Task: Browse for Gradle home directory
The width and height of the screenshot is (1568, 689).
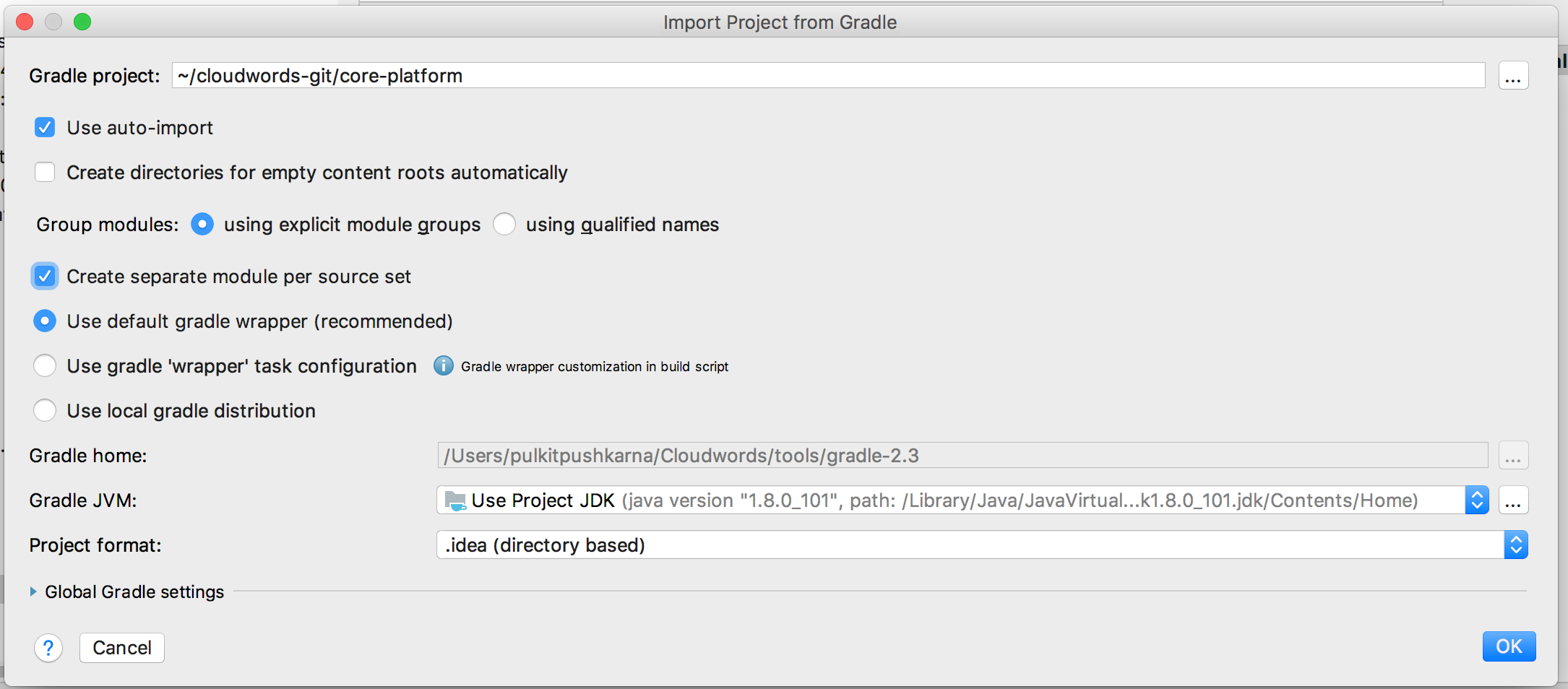Action: [x=1513, y=456]
